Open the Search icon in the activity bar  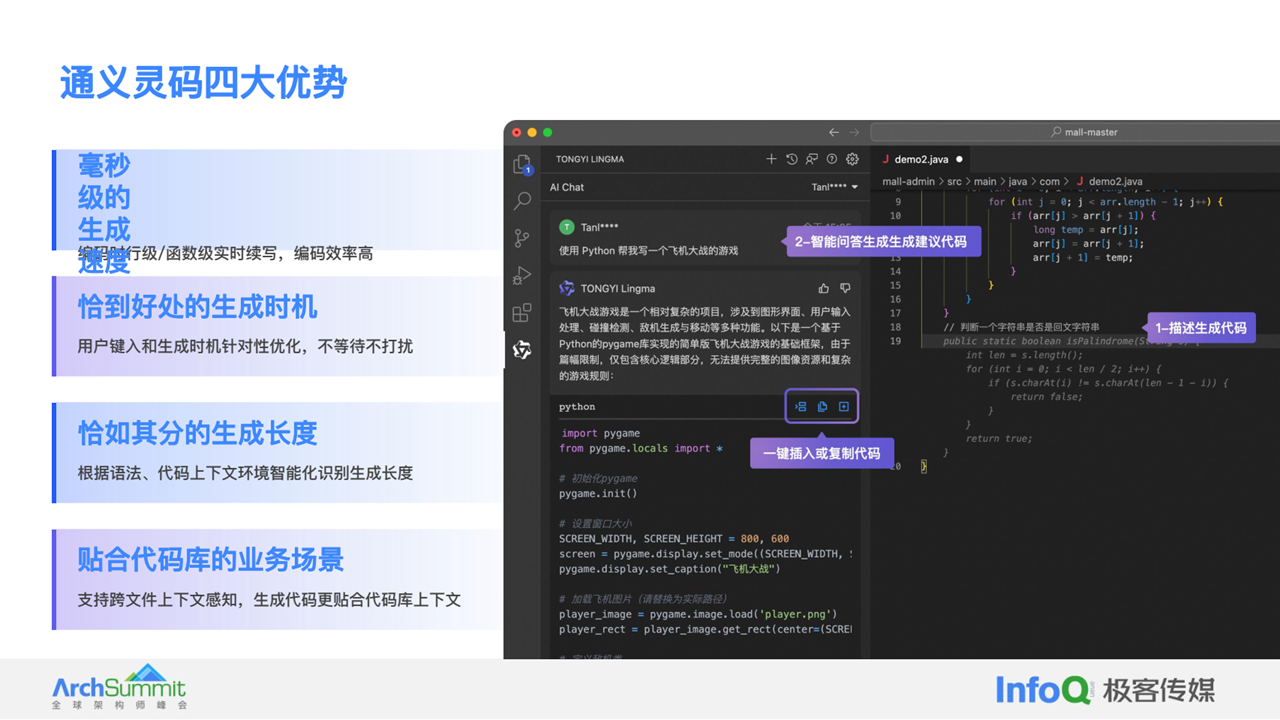tap(522, 201)
